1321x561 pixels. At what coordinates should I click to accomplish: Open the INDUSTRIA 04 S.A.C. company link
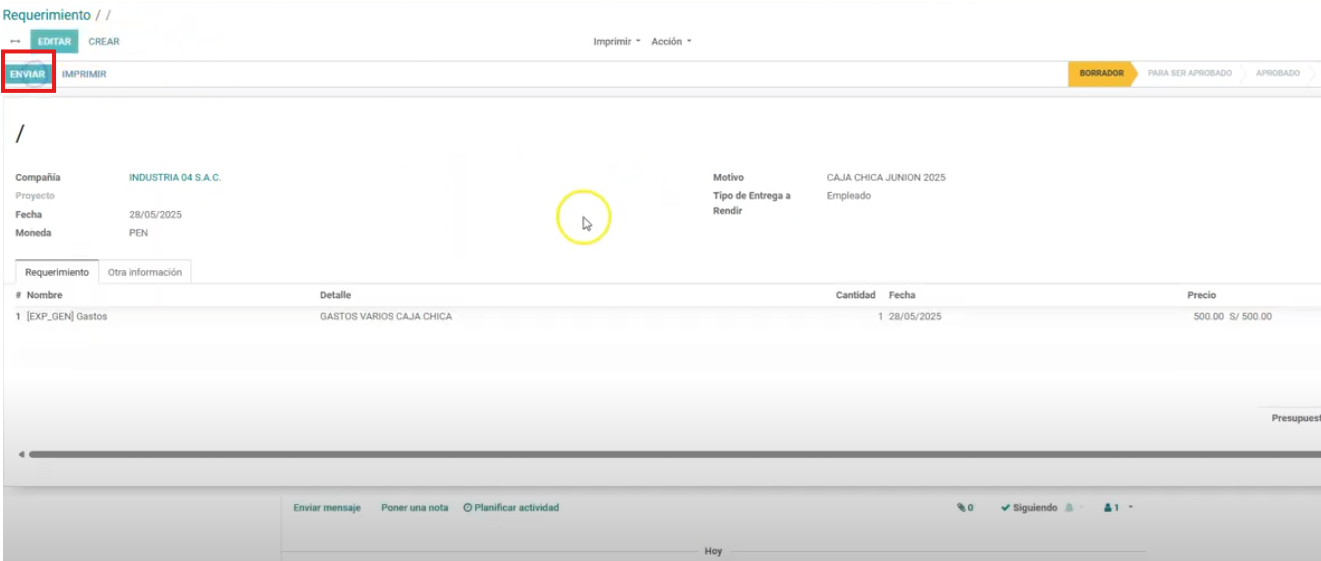(x=175, y=178)
